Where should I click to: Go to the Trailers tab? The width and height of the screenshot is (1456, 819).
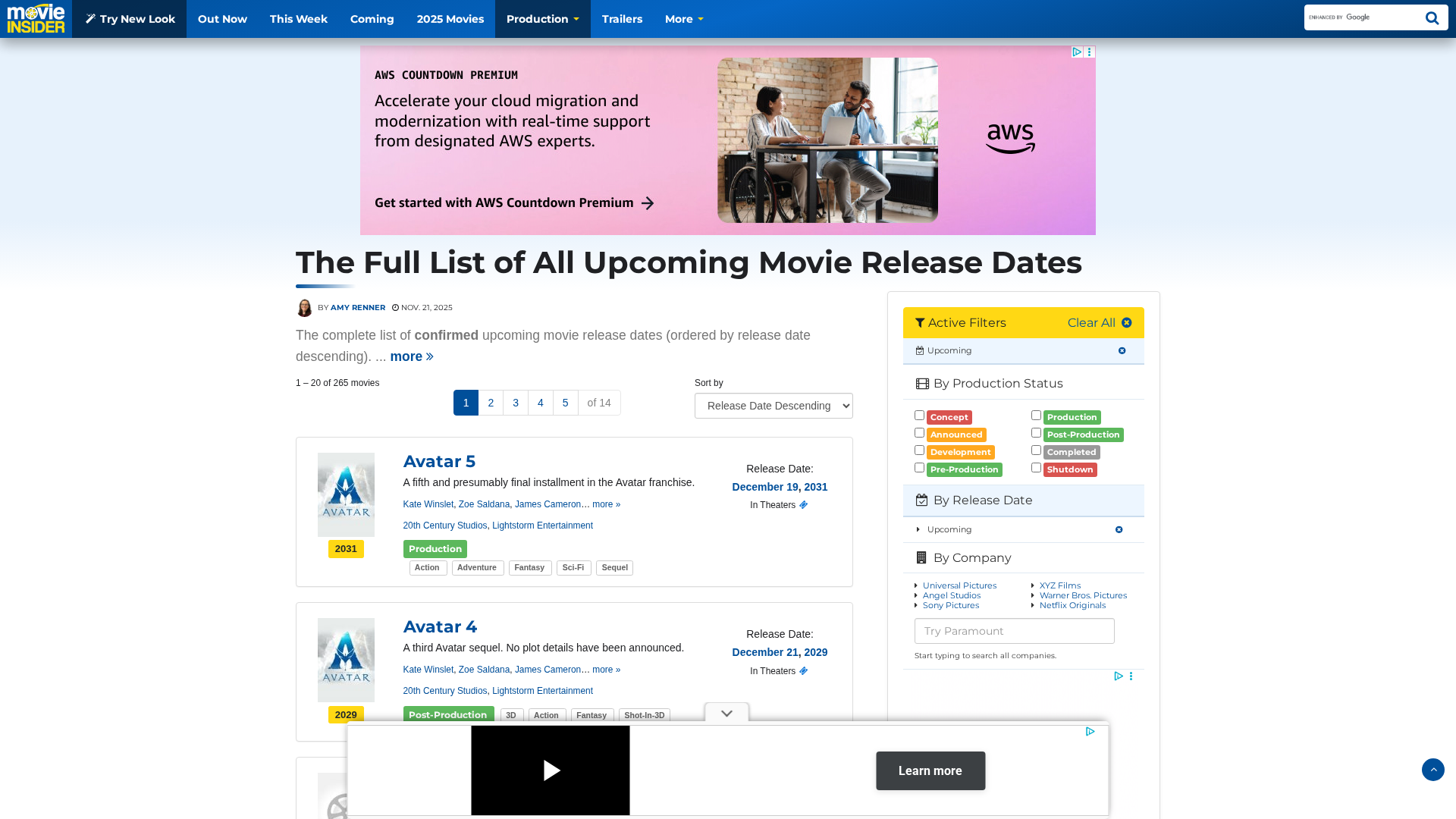coord(622,19)
